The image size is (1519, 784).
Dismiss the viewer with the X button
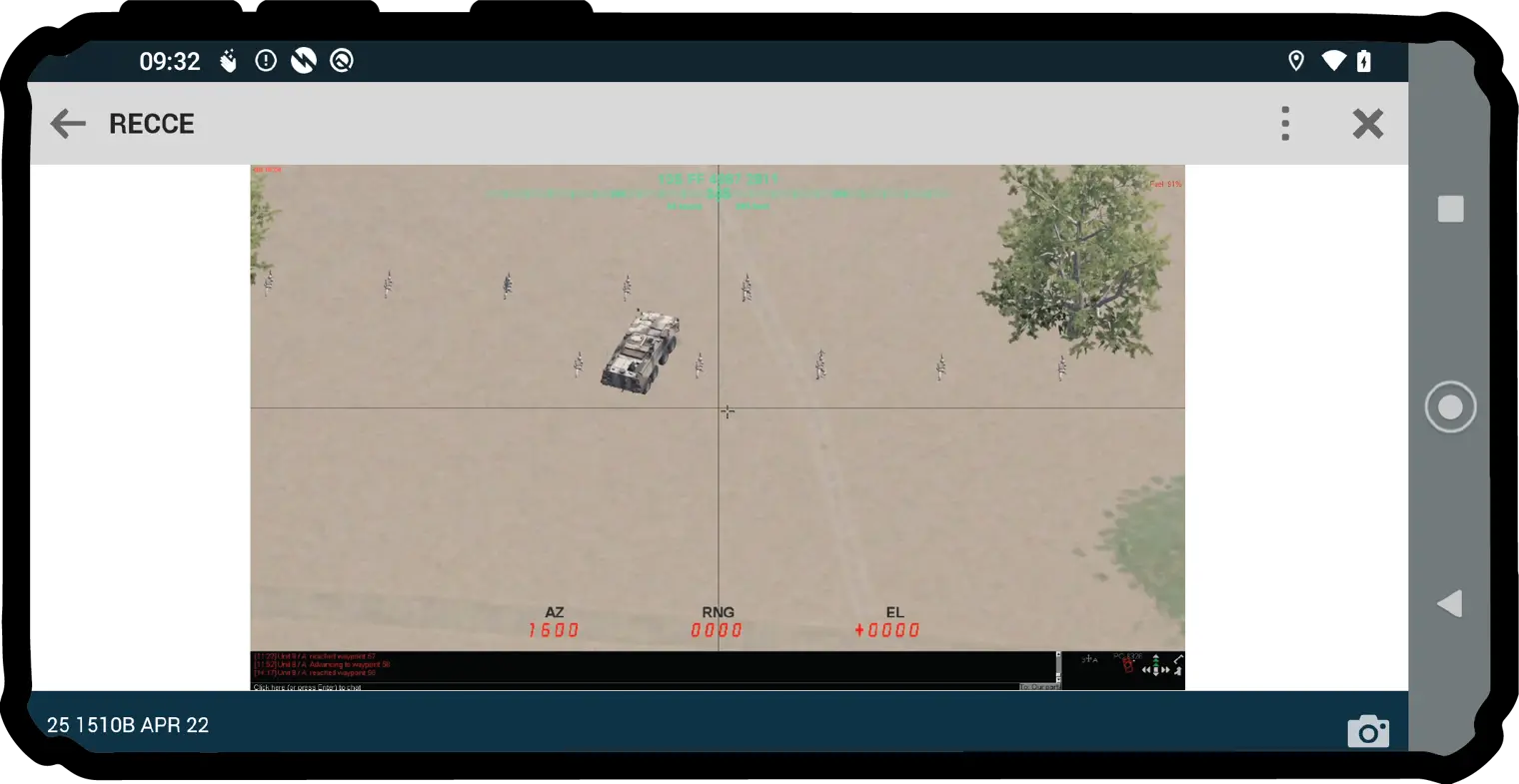1368,123
